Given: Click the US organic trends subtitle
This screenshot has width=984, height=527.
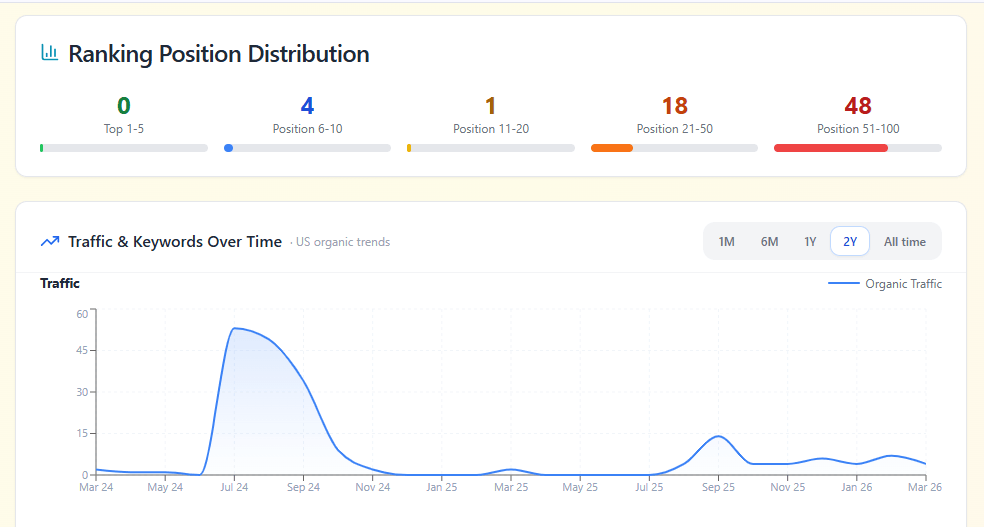Looking at the screenshot, I should click(343, 242).
